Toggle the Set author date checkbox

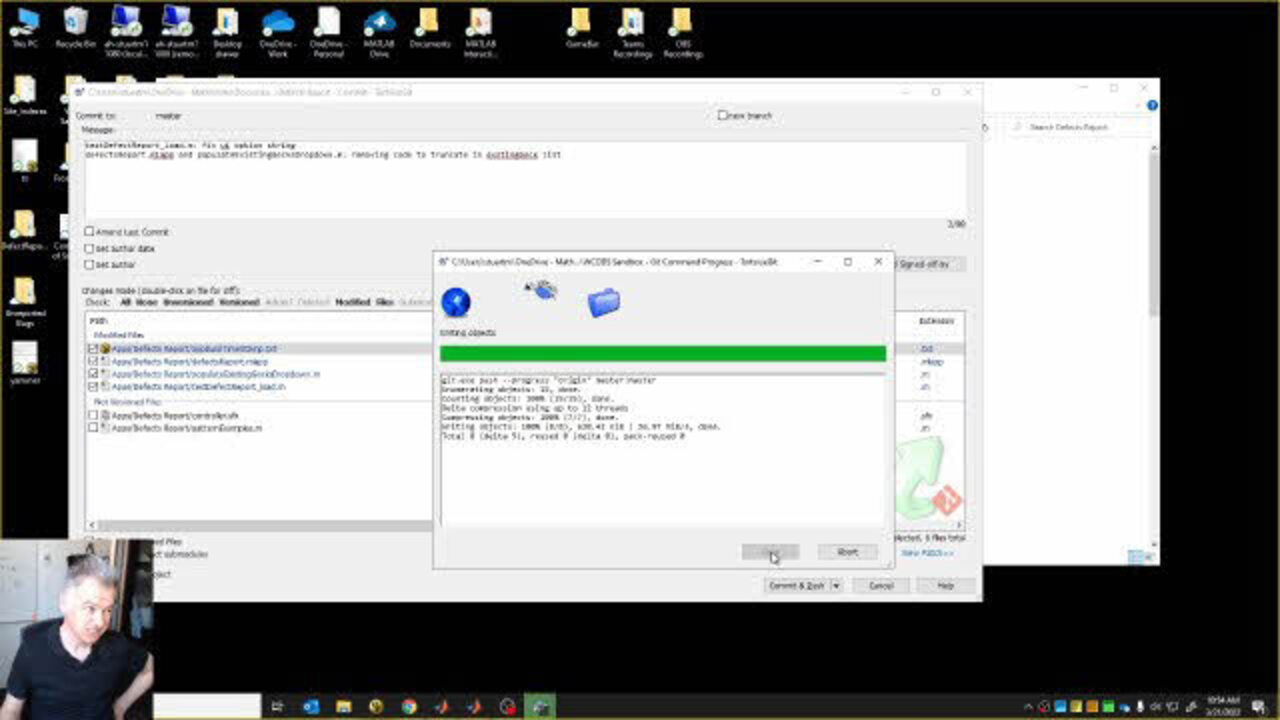[90, 248]
